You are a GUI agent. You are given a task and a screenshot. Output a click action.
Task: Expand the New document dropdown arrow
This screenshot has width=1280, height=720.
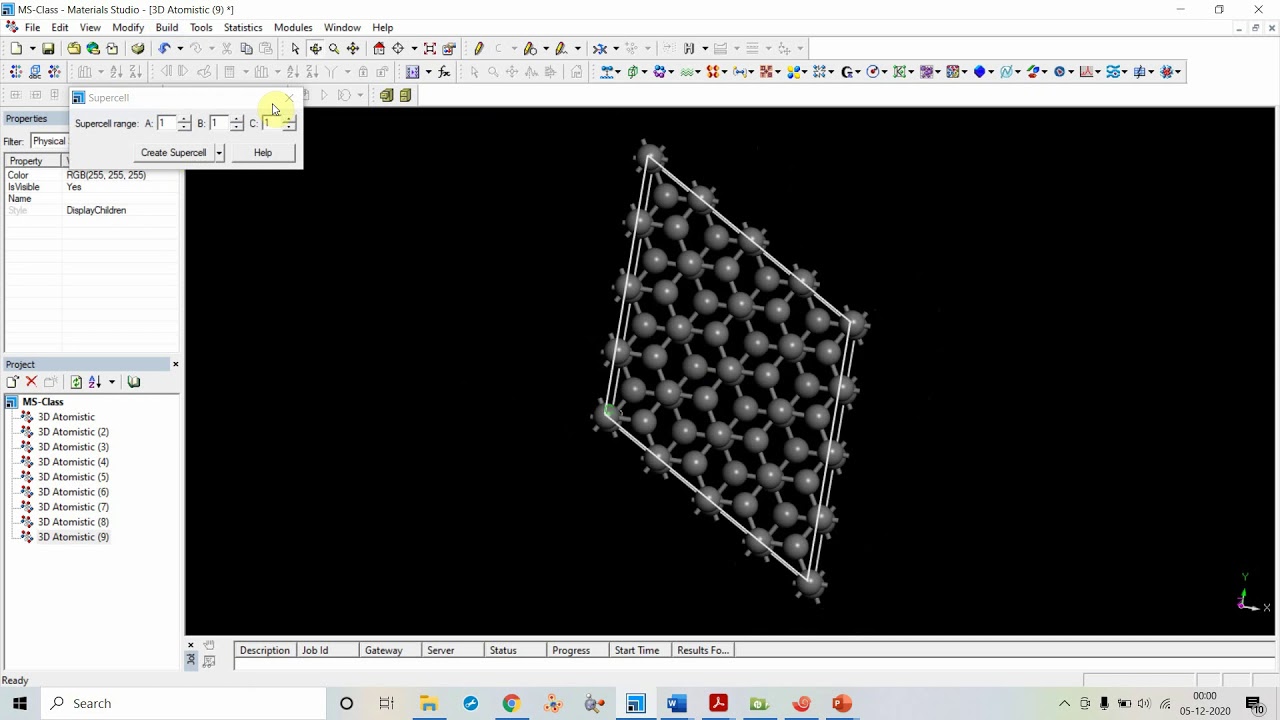point(32,48)
